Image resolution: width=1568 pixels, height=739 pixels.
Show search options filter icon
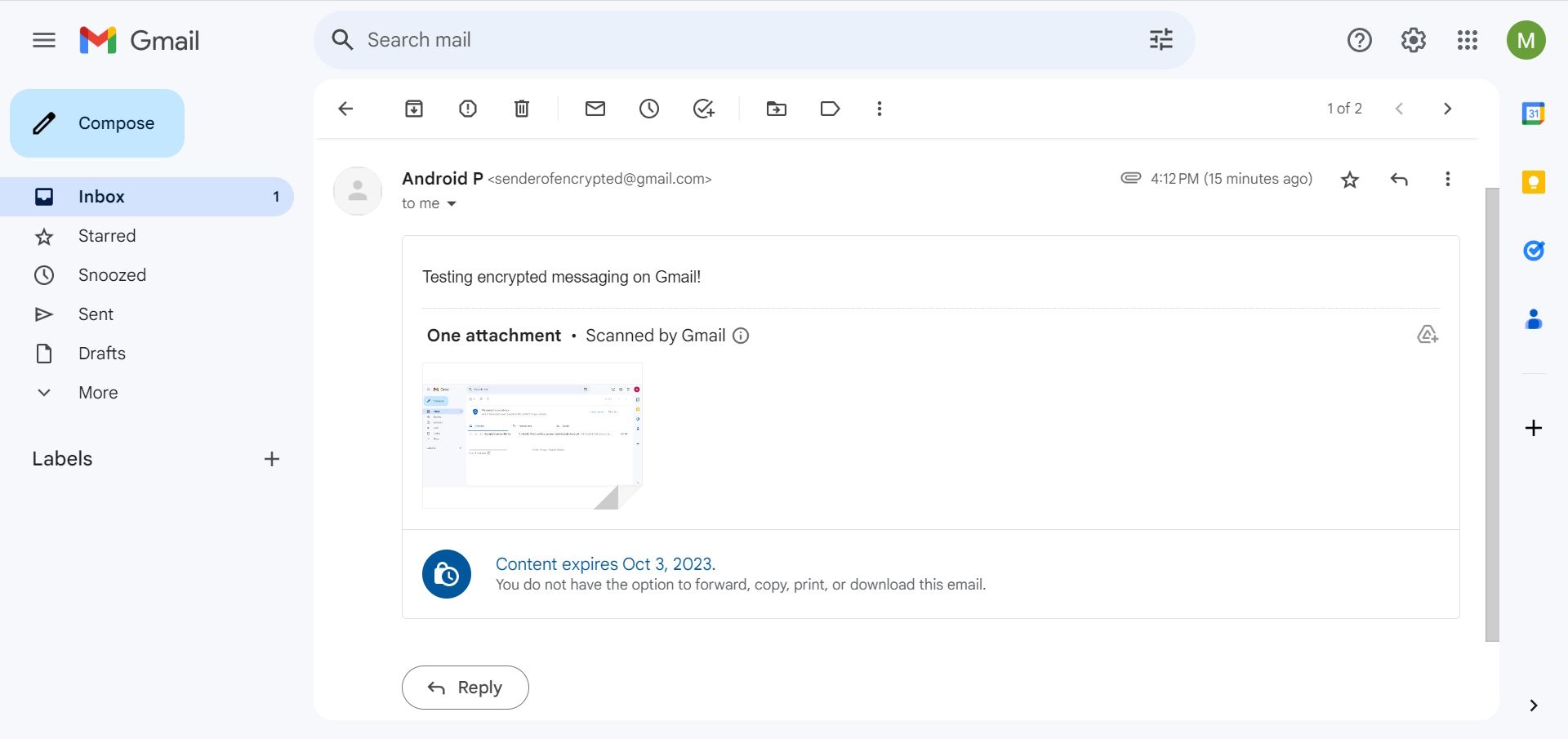[1160, 39]
